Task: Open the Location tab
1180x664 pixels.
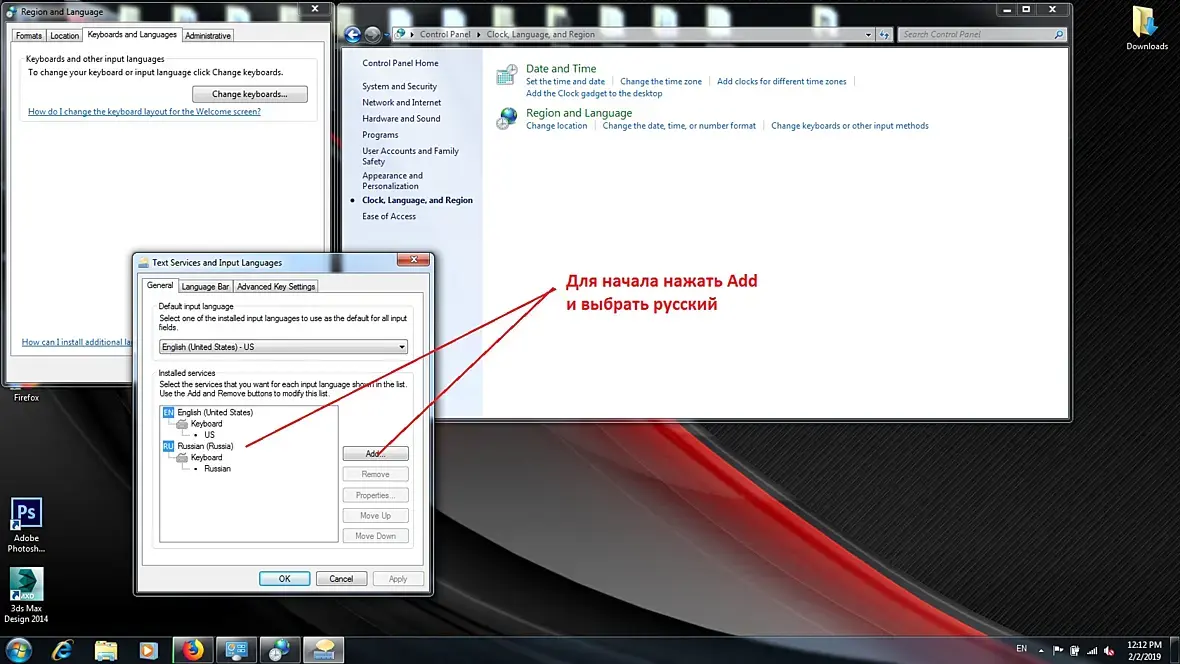Action: [x=64, y=35]
